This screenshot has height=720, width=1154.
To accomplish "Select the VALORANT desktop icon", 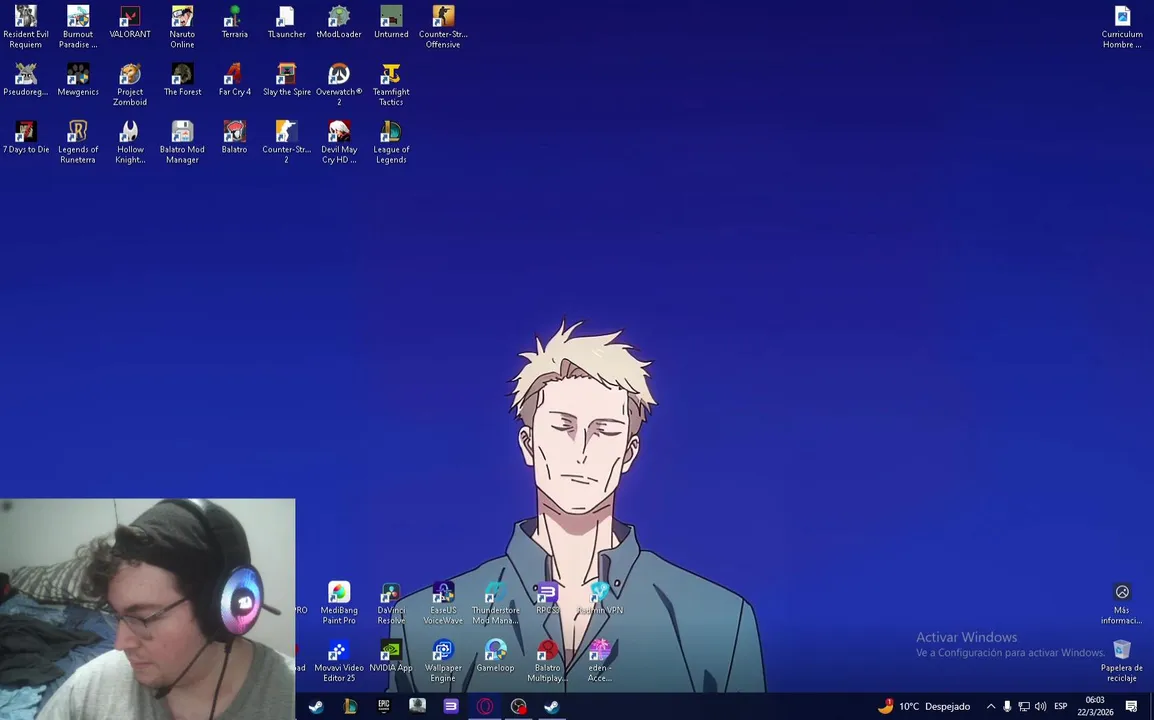I will coord(130,22).
